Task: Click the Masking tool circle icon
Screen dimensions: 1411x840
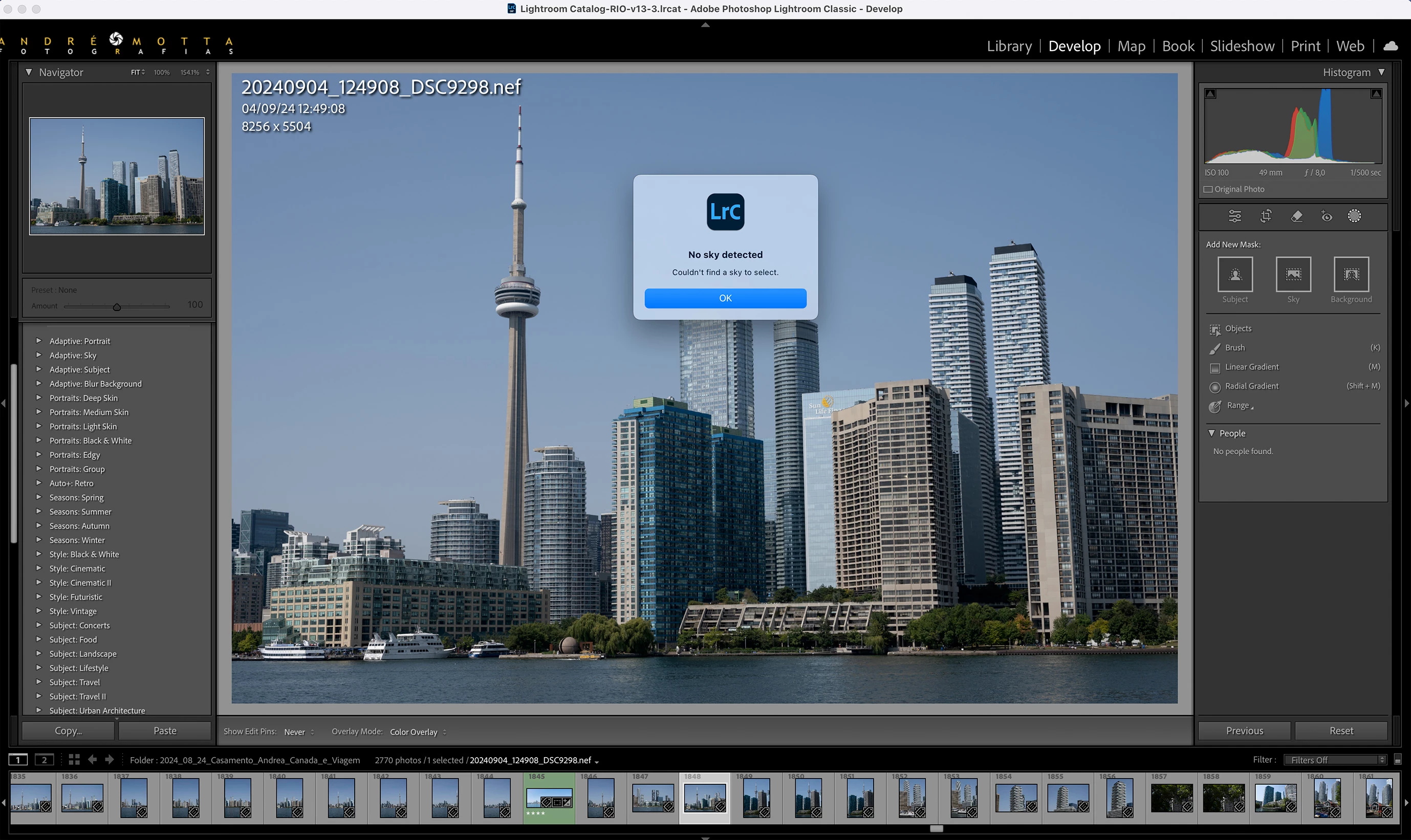Action: click(1354, 216)
